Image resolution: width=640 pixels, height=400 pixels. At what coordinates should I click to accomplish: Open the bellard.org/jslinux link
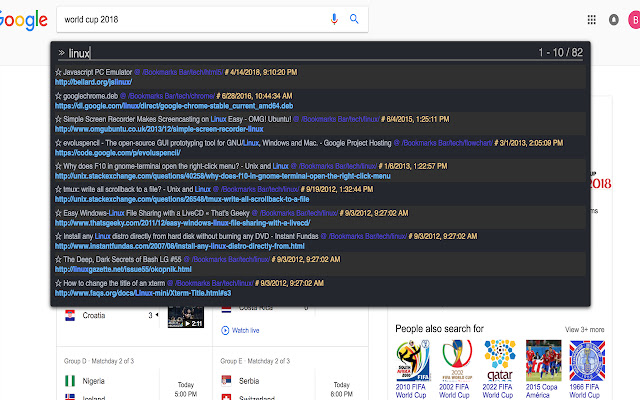pos(93,82)
